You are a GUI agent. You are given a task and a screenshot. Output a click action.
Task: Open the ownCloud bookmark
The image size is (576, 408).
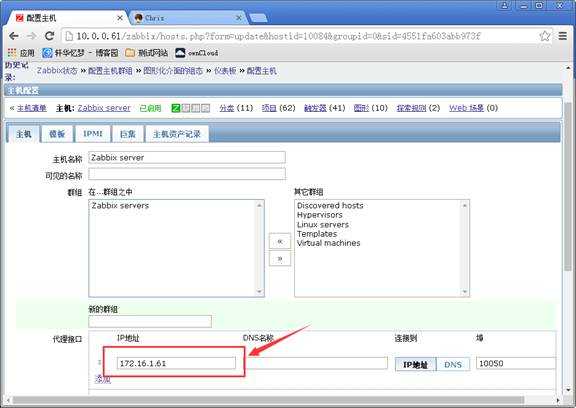point(197,53)
